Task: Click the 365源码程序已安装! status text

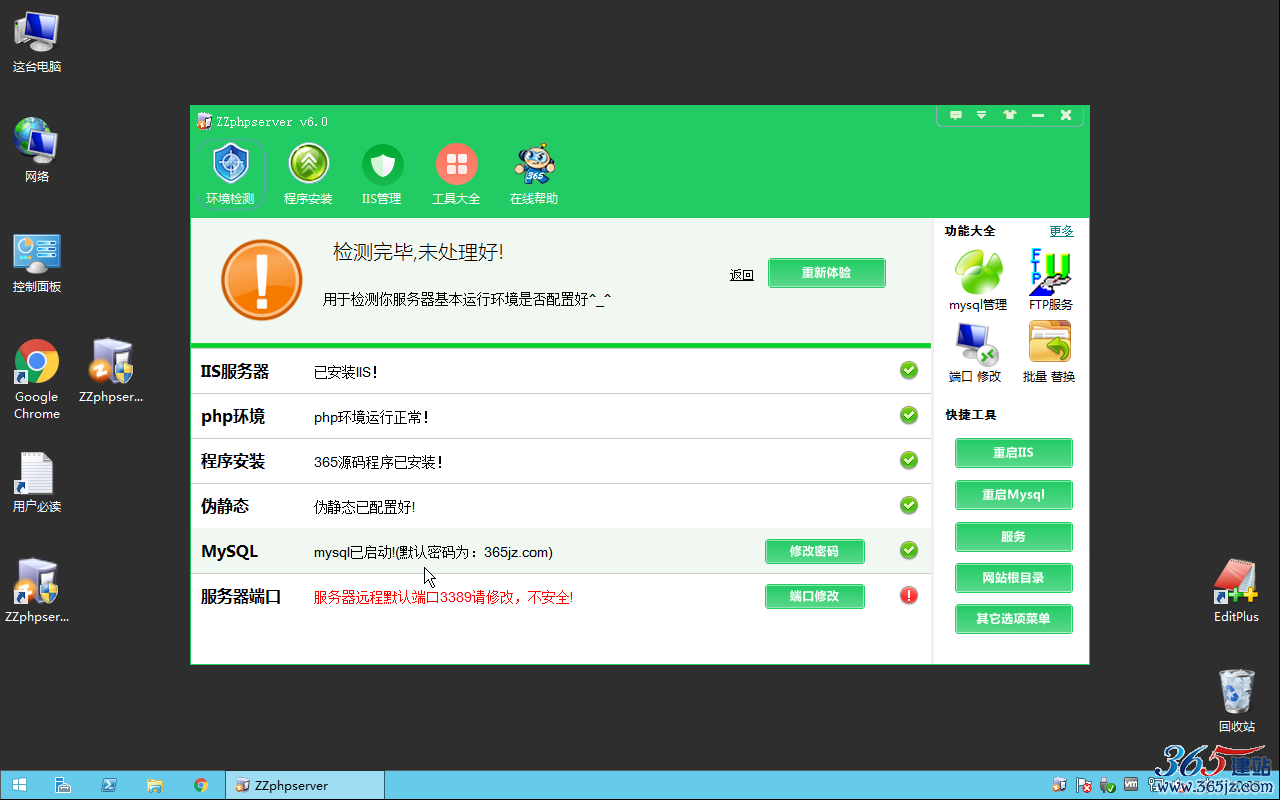Action: coord(378,462)
